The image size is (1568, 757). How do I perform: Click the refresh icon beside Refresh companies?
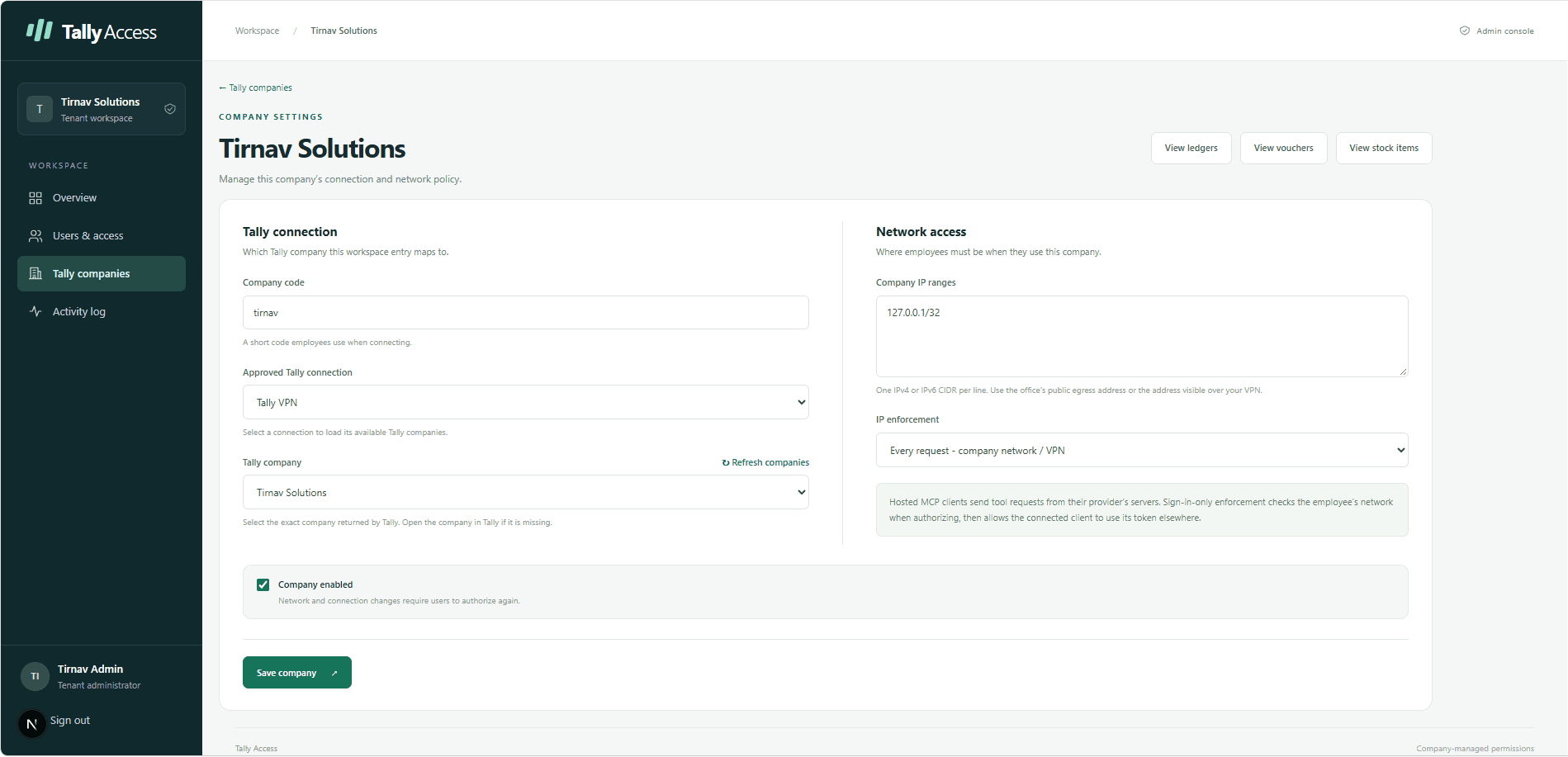pos(726,463)
